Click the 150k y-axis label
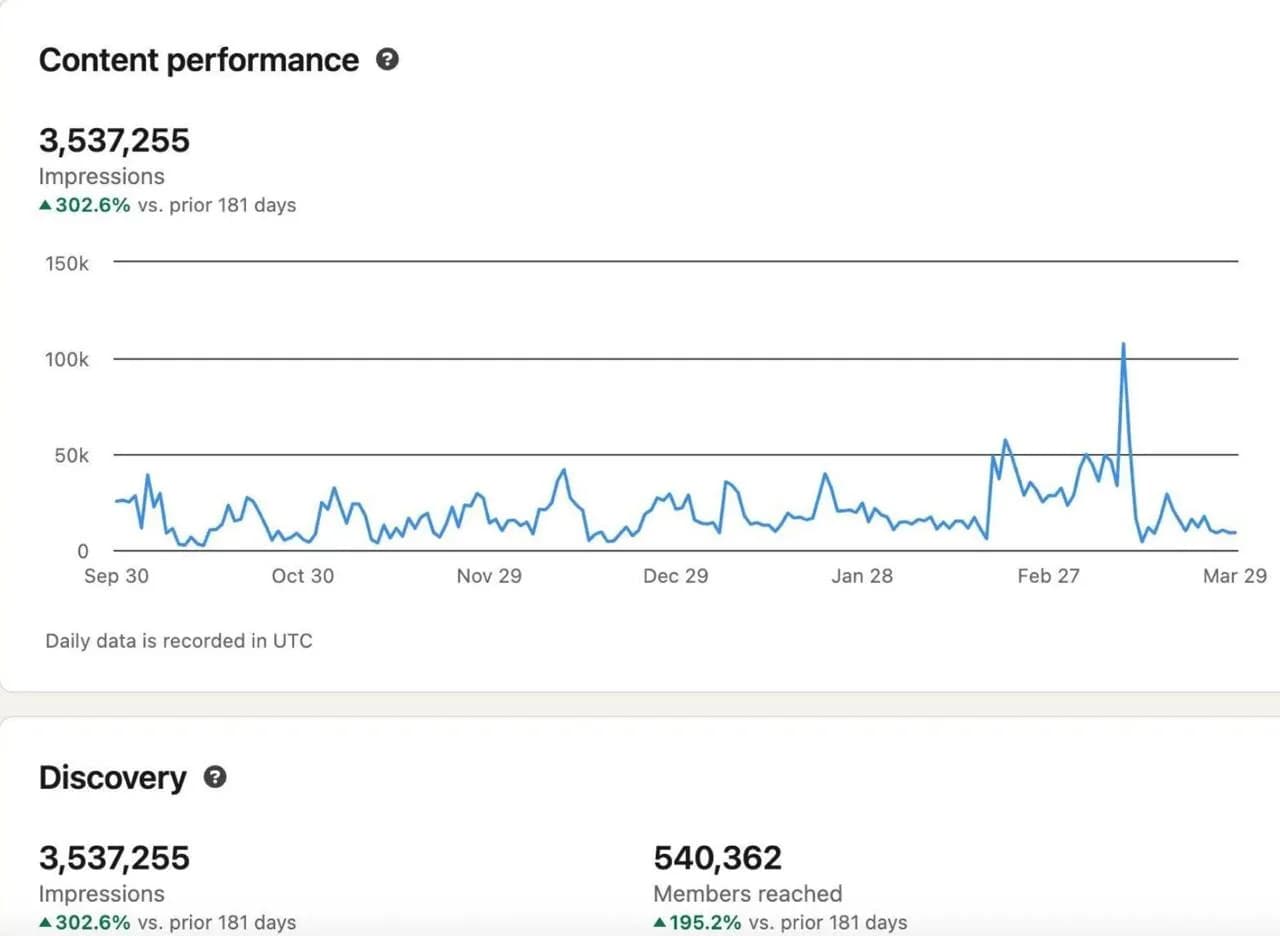1280x936 pixels. point(67,263)
